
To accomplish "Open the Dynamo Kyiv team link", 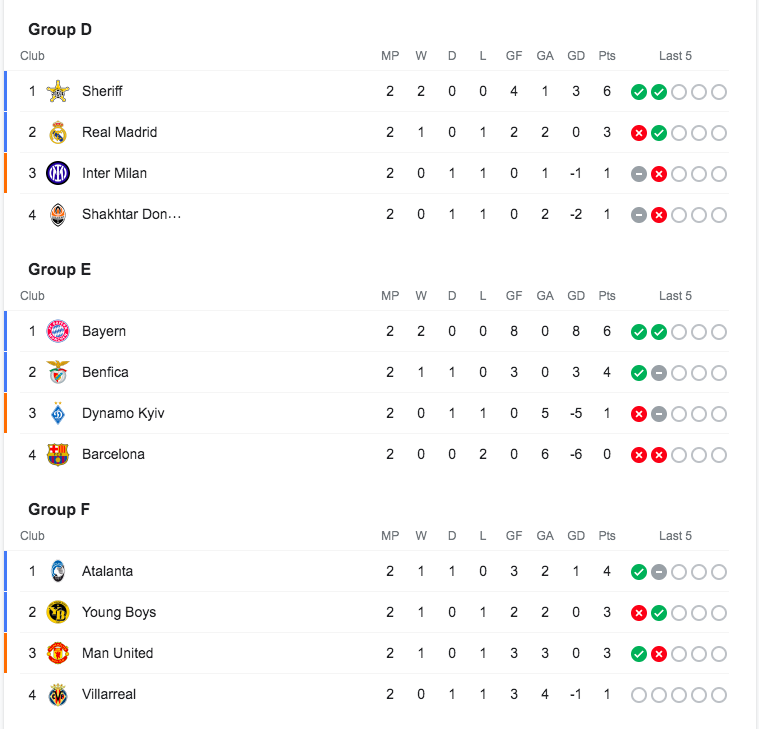I will pos(123,413).
